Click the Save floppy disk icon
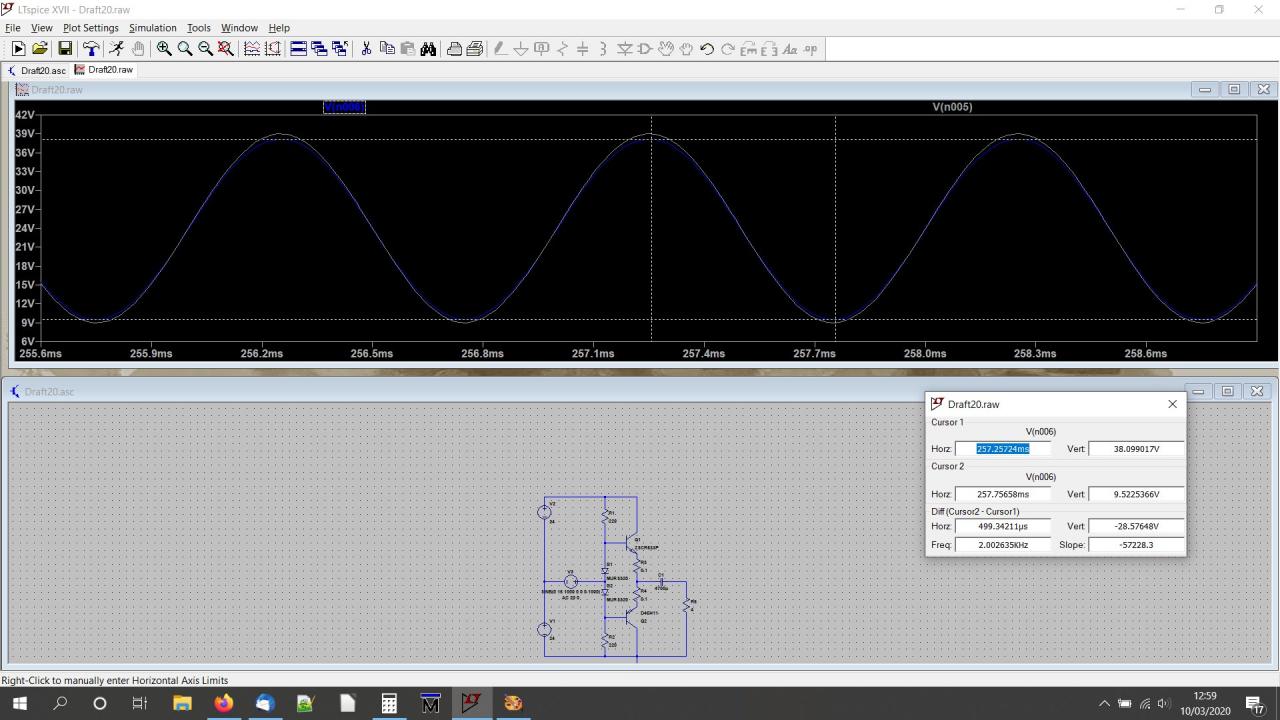 pyautogui.click(x=65, y=49)
